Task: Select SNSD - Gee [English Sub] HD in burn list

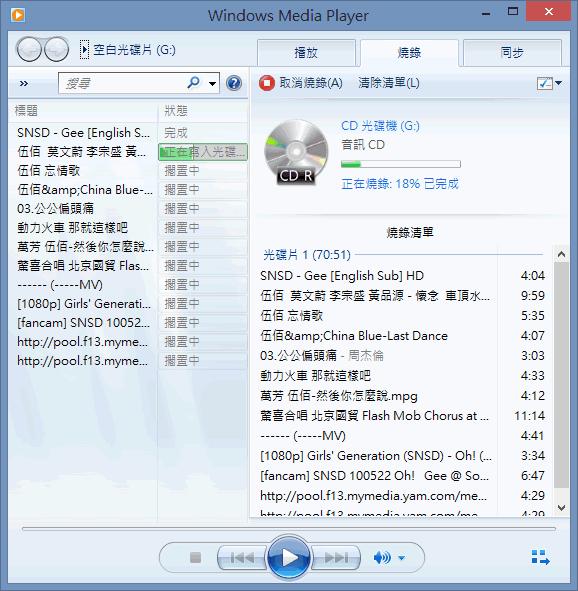Action: (x=342, y=276)
